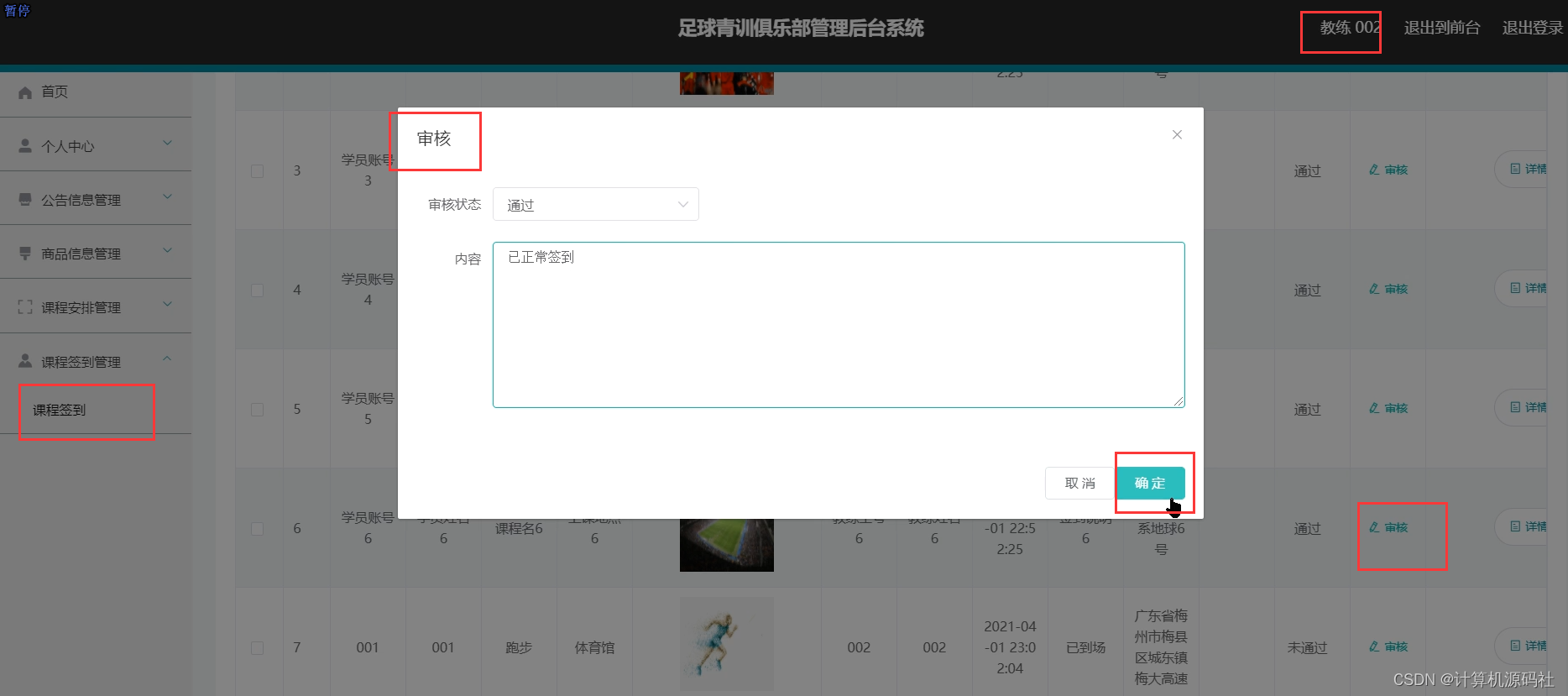Click 通过 status in row 3
Viewport: 1568px width, 696px height.
click(x=1307, y=171)
